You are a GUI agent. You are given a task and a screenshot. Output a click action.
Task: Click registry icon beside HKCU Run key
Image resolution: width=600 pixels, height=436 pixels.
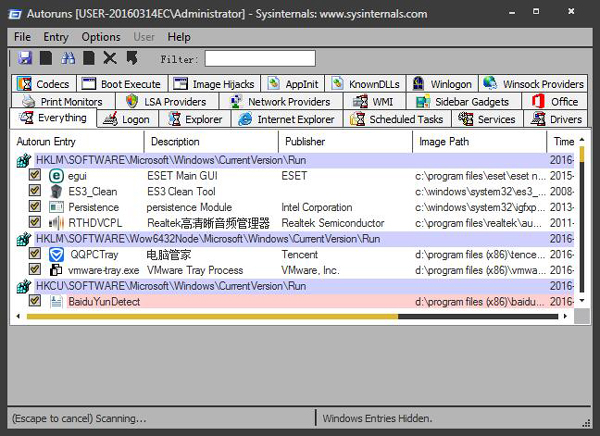coord(24,286)
